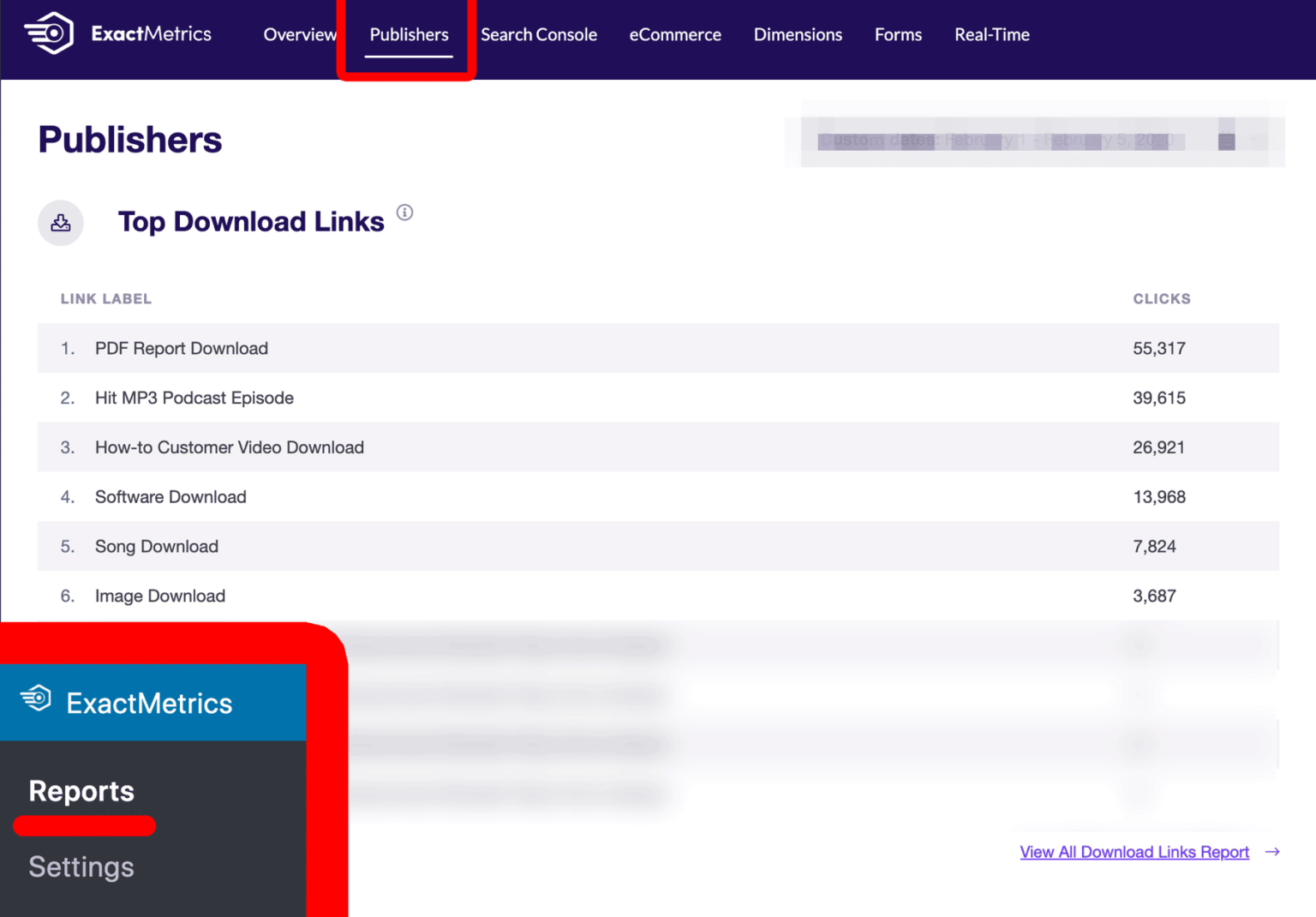Click the calendar icon in the date selector
This screenshot has height=917, width=1316.
1225,140
